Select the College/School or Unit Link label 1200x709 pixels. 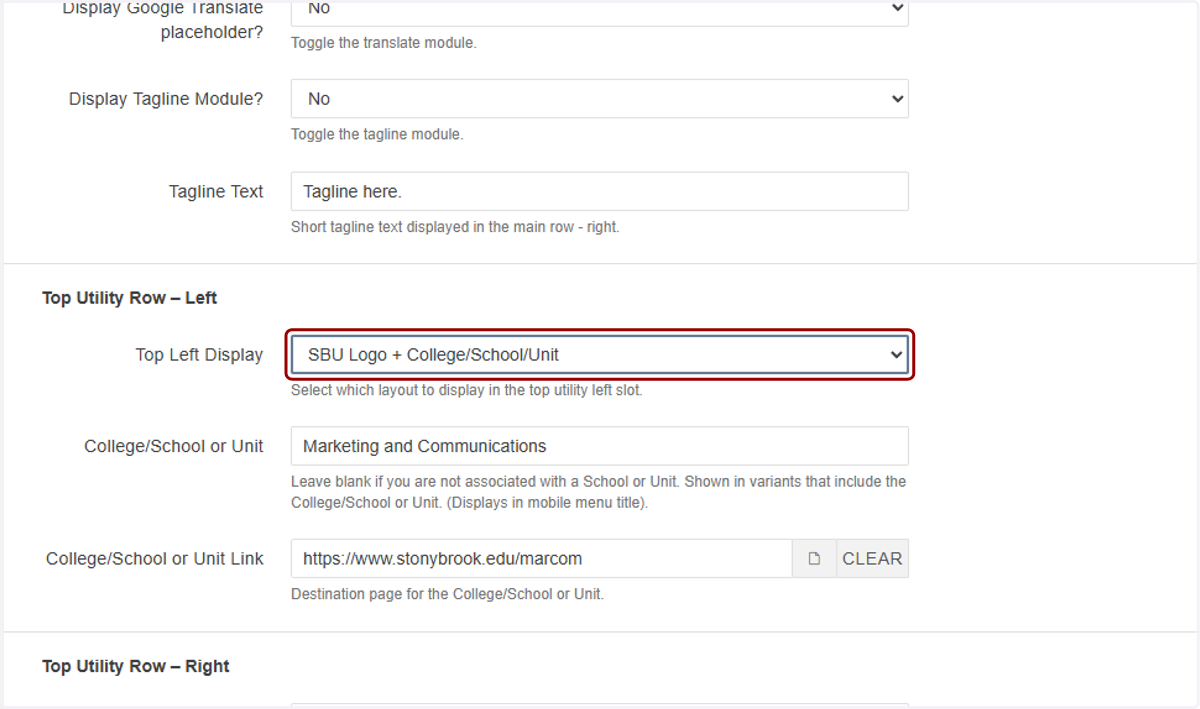[x=155, y=559]
